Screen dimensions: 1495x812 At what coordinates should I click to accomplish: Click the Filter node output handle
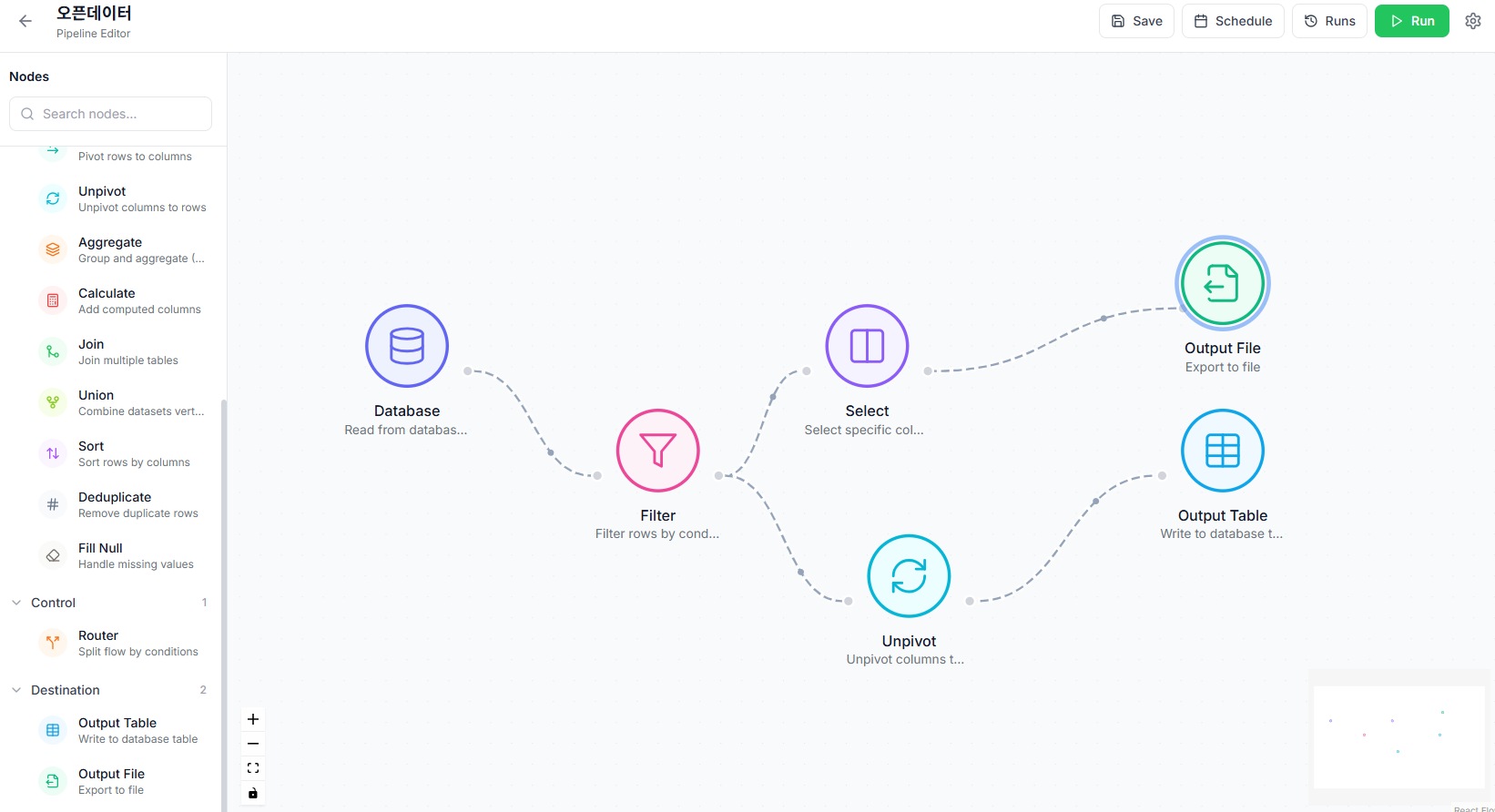(718, 475)
